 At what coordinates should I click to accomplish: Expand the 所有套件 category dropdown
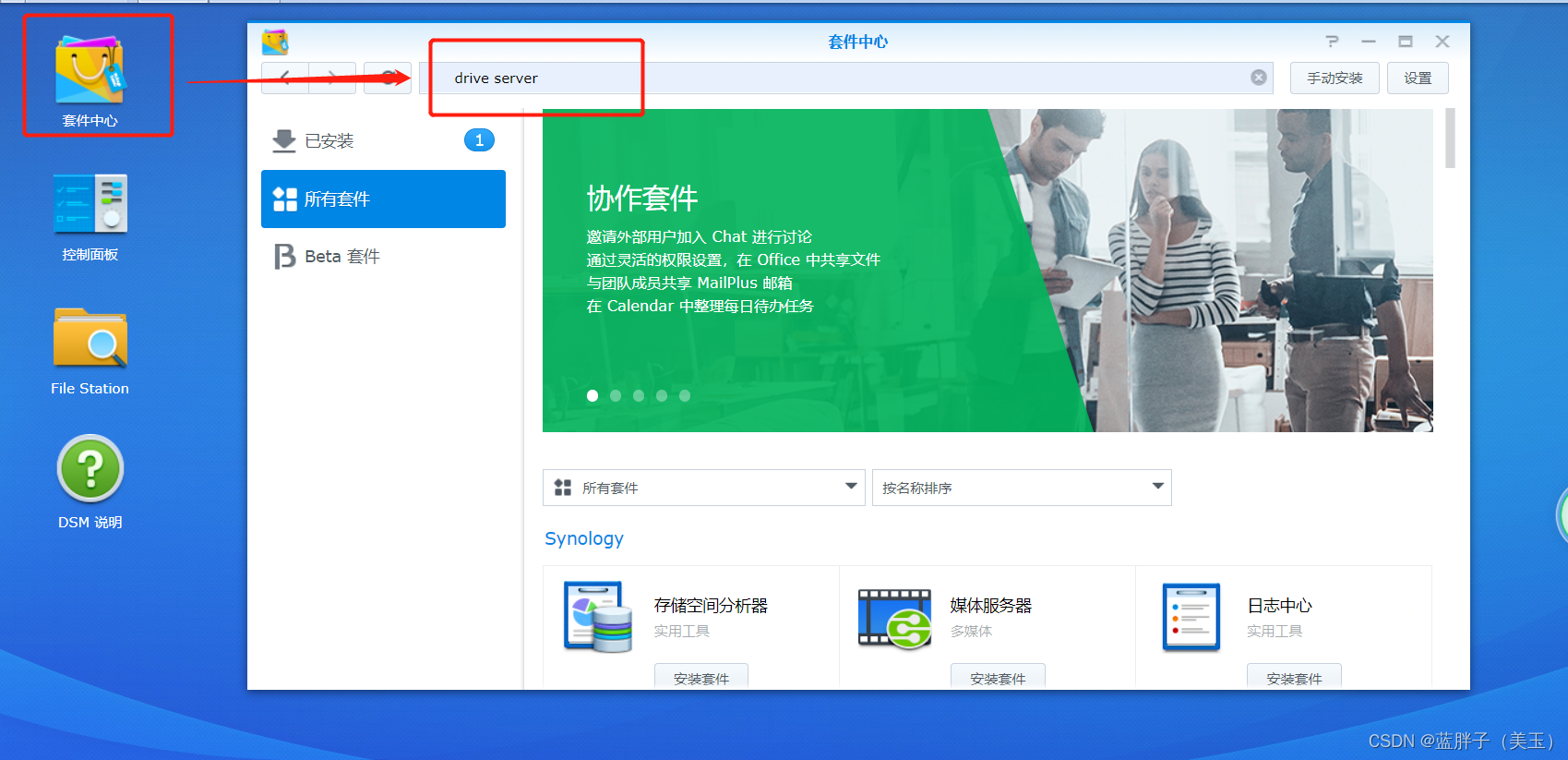click(x=703, y=488)
